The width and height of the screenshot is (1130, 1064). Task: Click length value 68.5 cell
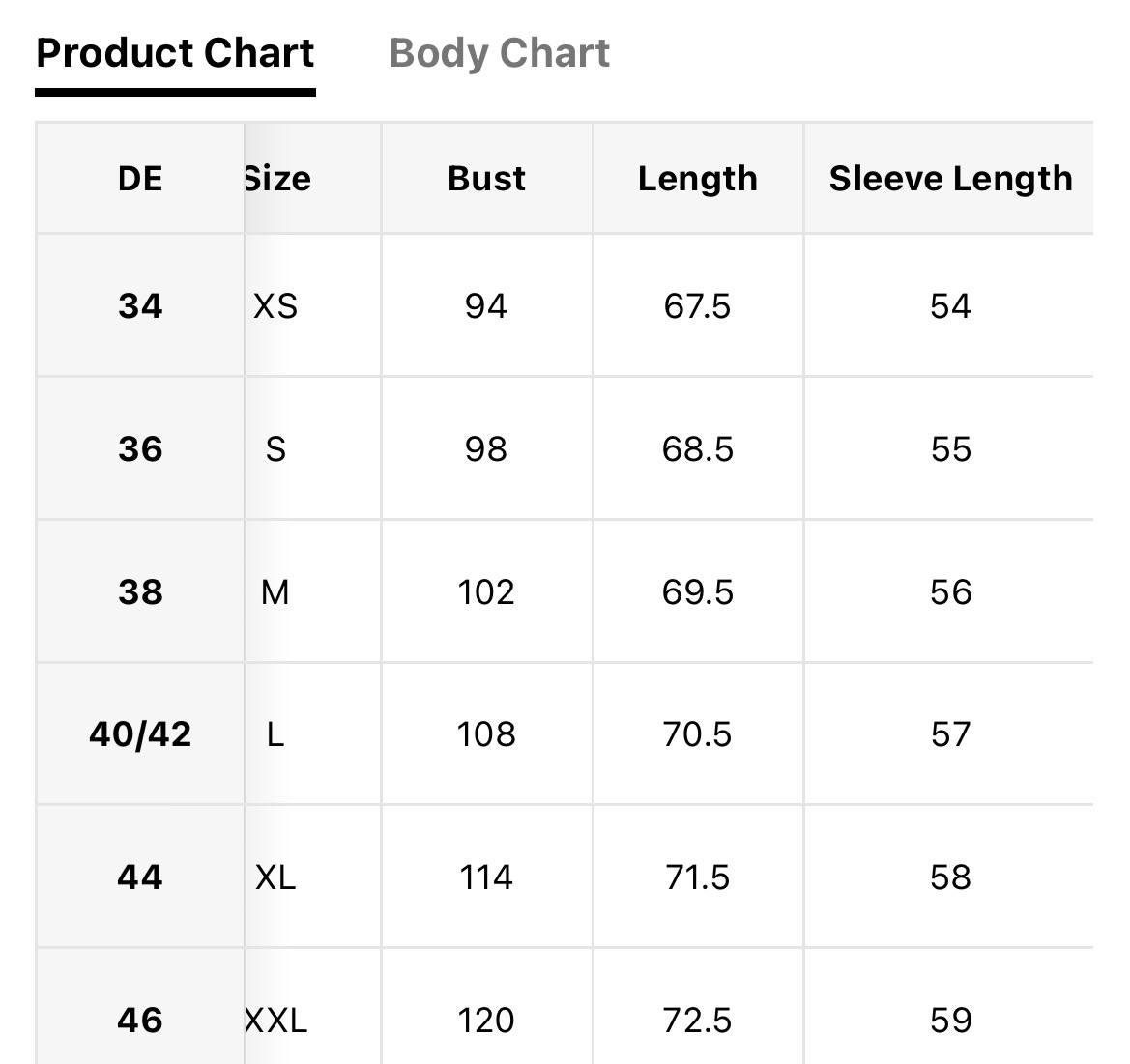point(698,448)
